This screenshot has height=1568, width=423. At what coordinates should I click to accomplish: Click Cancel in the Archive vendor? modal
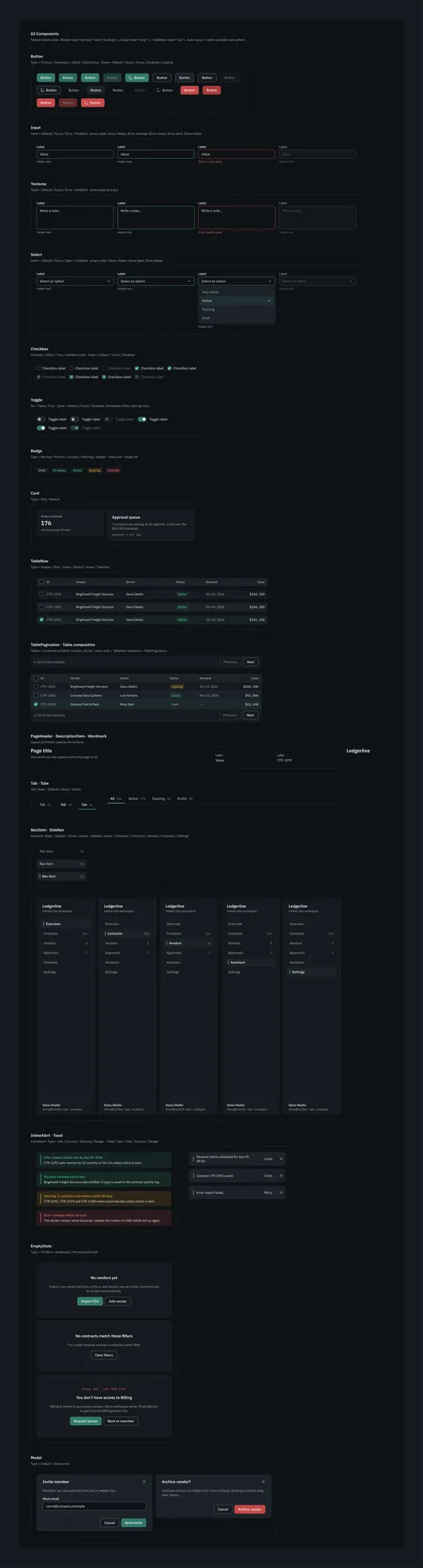[223, 1509]
